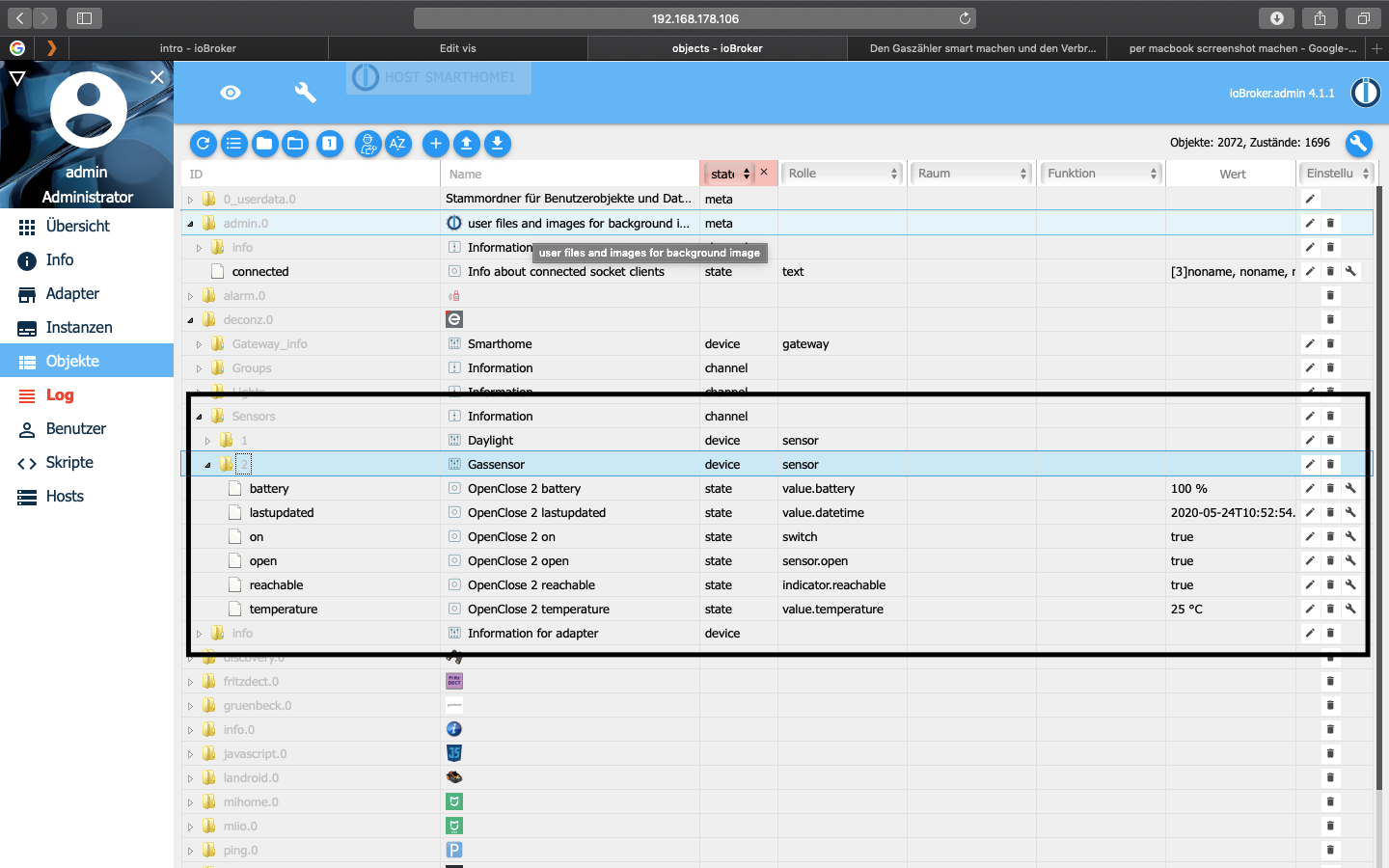Click the Name filter input field
1389x868 pixels.
(570, 175)
